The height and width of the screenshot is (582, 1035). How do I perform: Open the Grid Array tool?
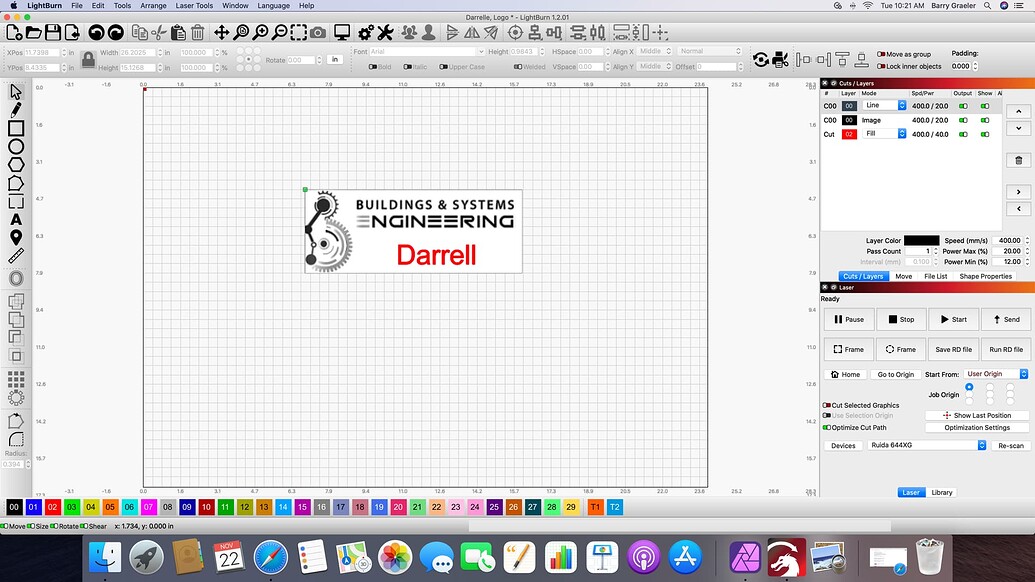16,379
